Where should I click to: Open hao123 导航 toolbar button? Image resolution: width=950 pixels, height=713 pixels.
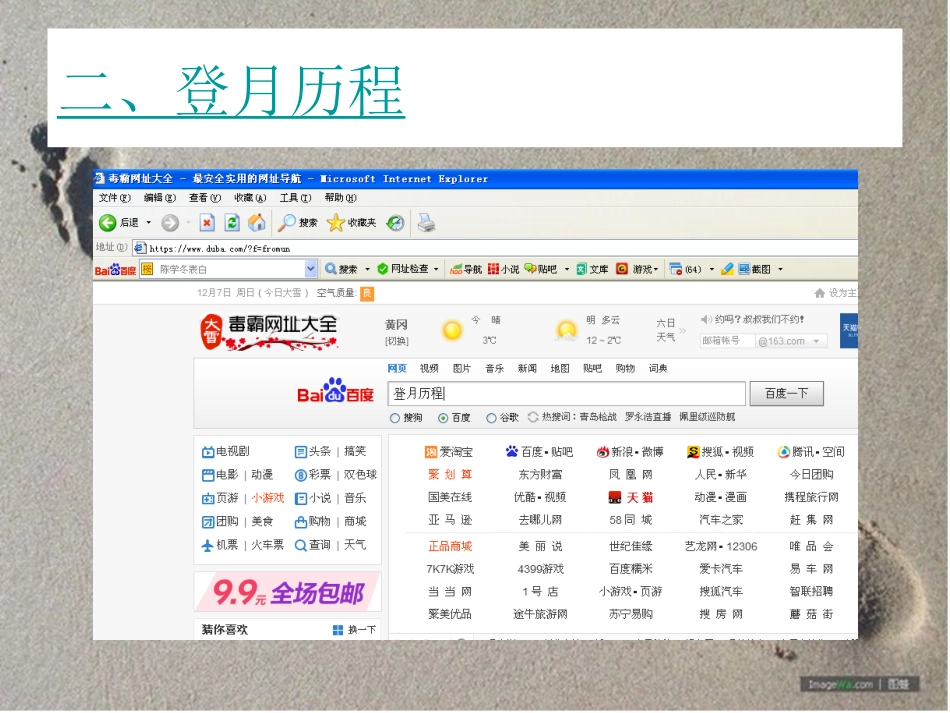465,269
